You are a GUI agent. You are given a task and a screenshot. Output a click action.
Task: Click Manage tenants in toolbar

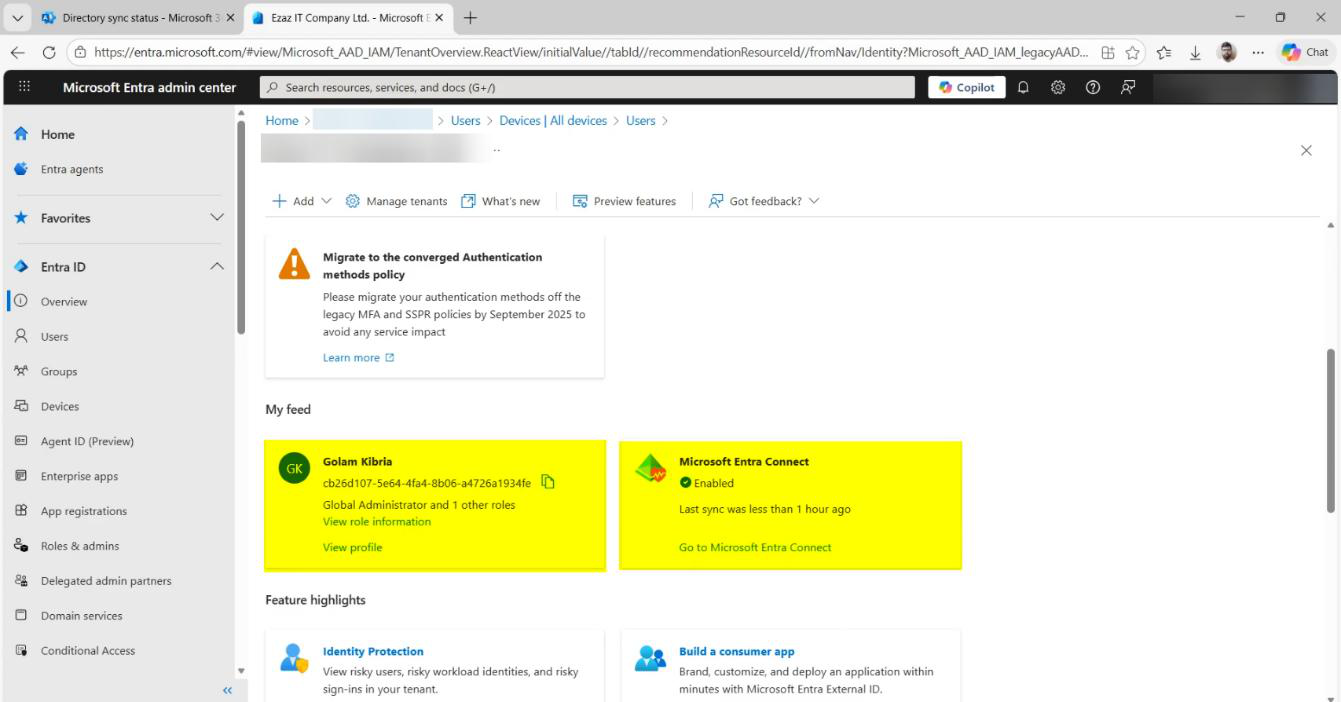click(x=396, y=201)
